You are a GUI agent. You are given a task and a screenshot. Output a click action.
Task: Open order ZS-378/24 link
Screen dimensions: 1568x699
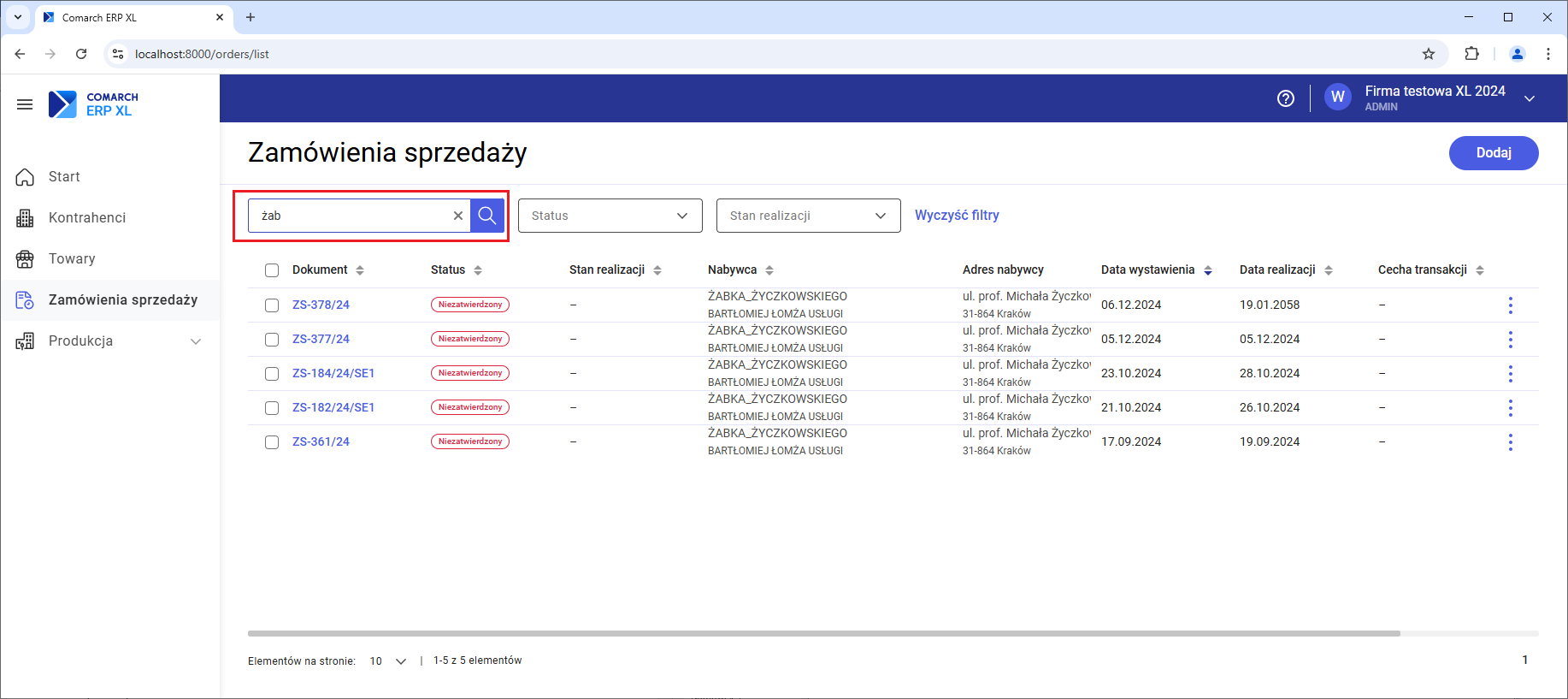(321, 305)
